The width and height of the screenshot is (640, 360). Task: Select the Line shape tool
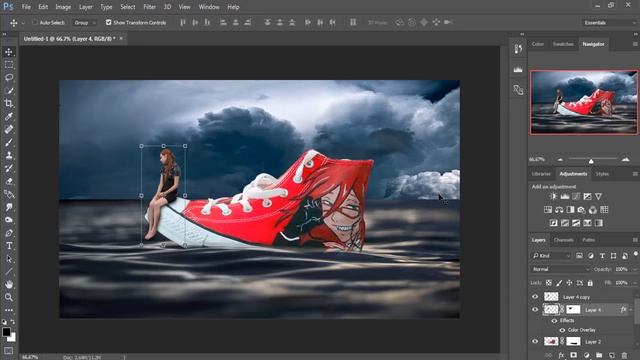click(9, 272)
